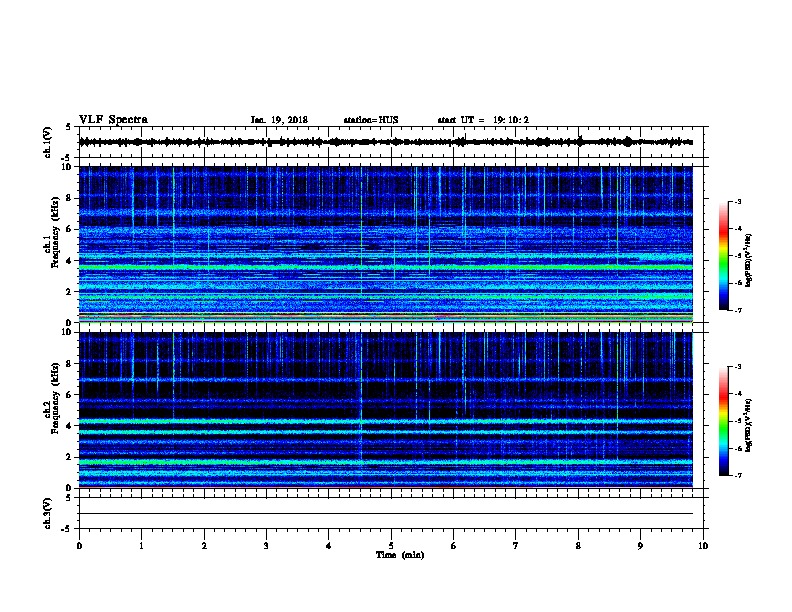This screenshot has height=612, width=792.
Task: Click the log(PSD) label beside ch.1 colorbar
Action: pos(749,260)
